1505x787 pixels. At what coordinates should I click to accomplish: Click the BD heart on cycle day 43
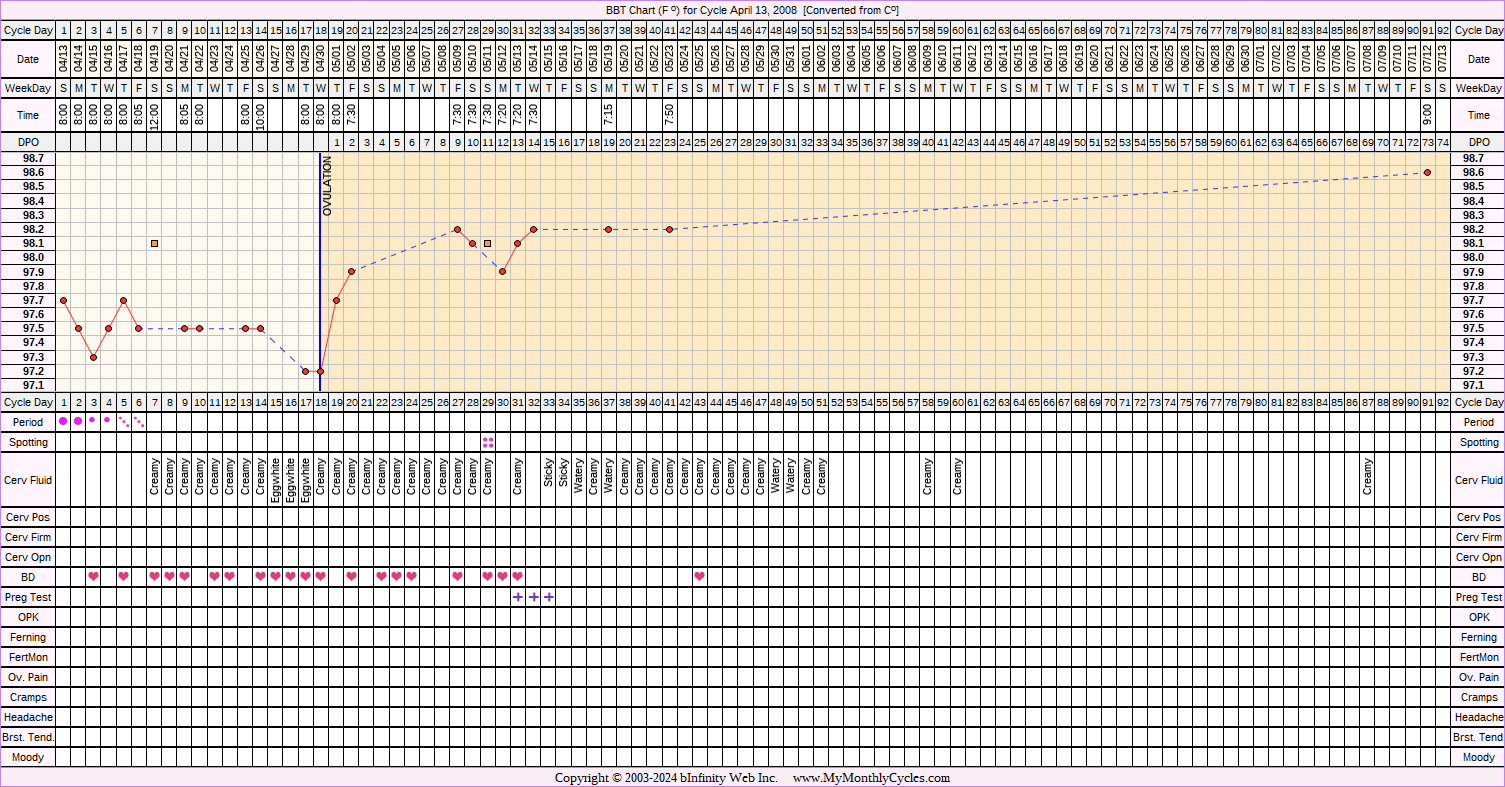(x=699, y=576)
